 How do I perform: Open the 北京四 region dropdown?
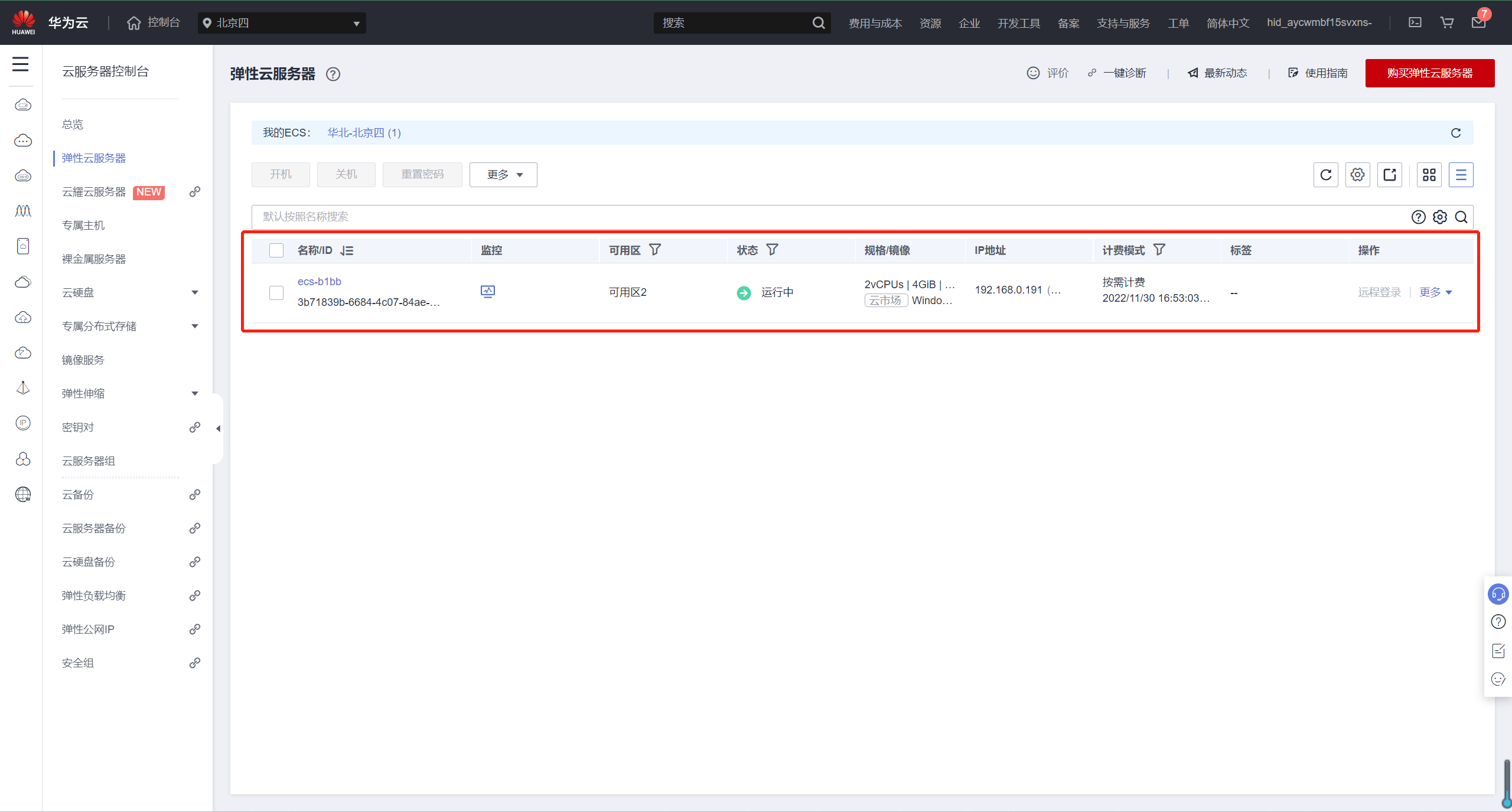click(x=282, y=23)
